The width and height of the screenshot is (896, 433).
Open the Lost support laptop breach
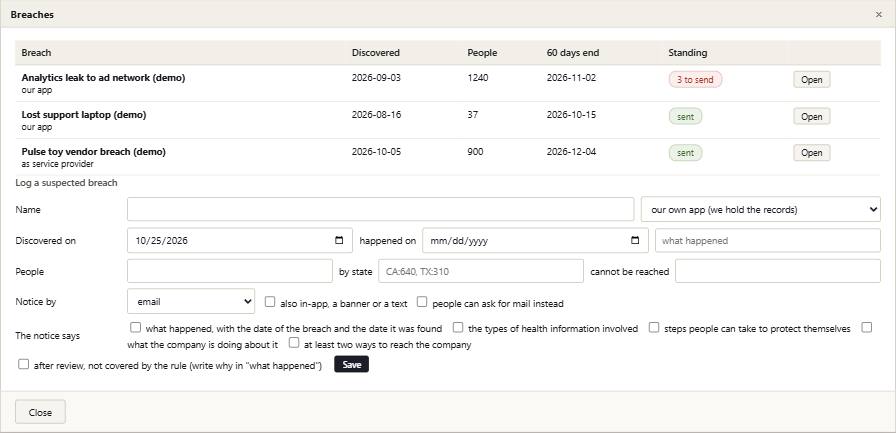coord(811,117)
